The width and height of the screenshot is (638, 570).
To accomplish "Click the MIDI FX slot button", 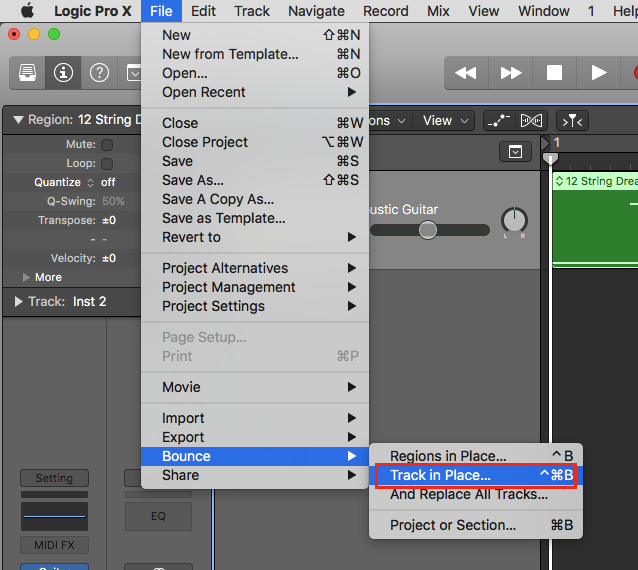I will click(55, 545).
